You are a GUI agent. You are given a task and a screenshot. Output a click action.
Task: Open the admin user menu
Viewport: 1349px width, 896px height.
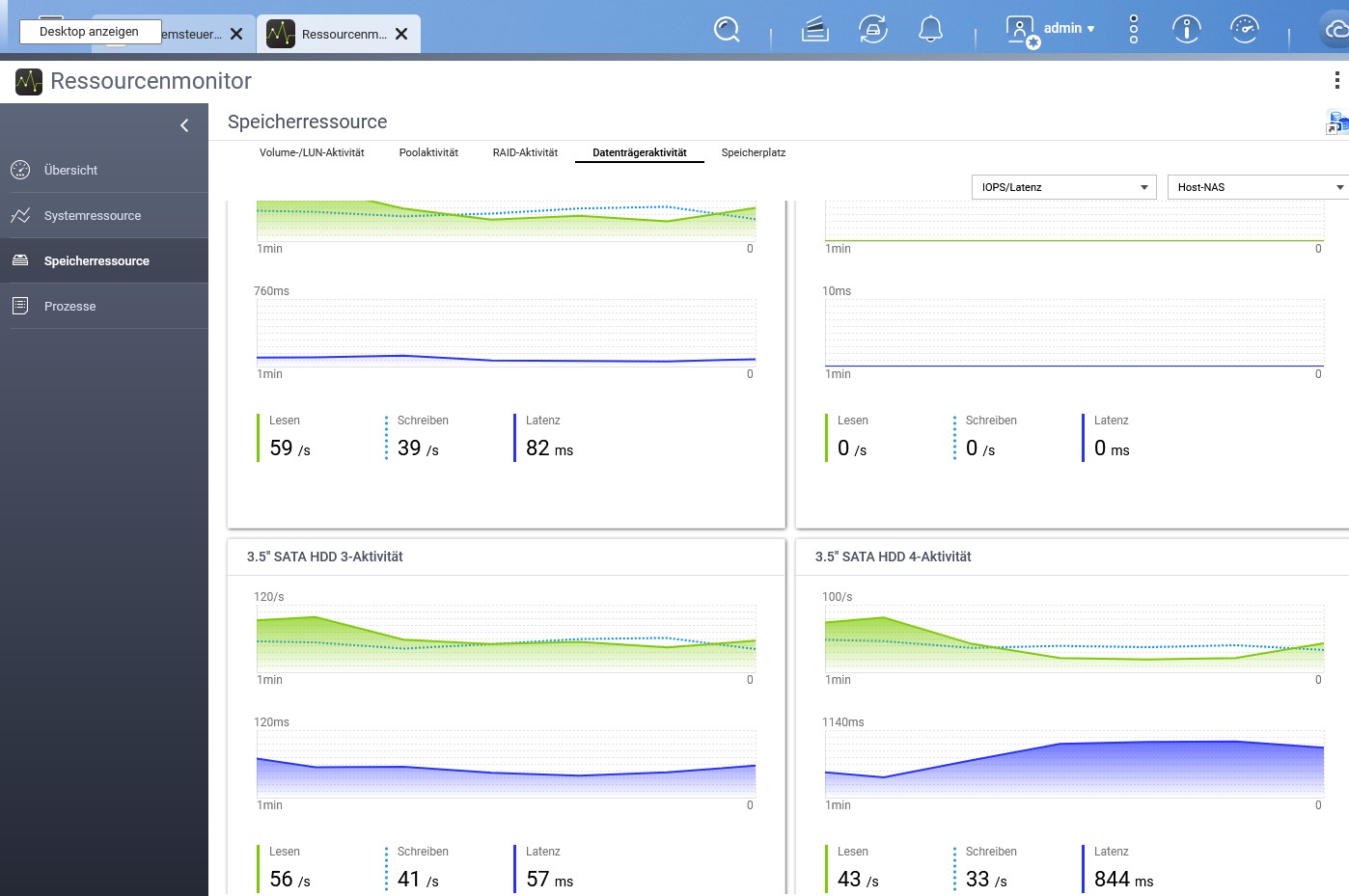pos(1051,29)
